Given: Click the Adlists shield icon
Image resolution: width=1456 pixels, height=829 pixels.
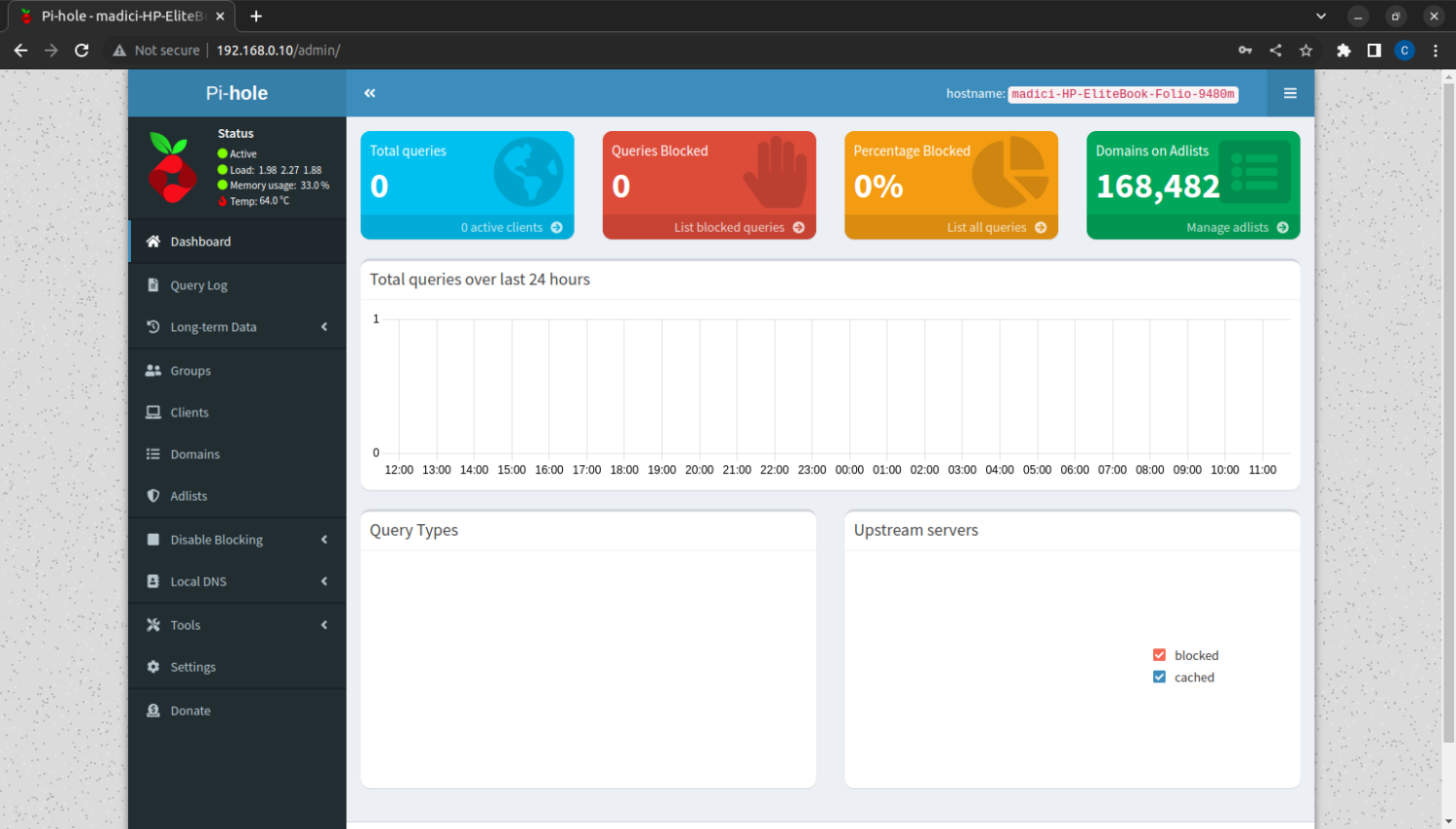Looking at the screenshot, I should [153, 496].
